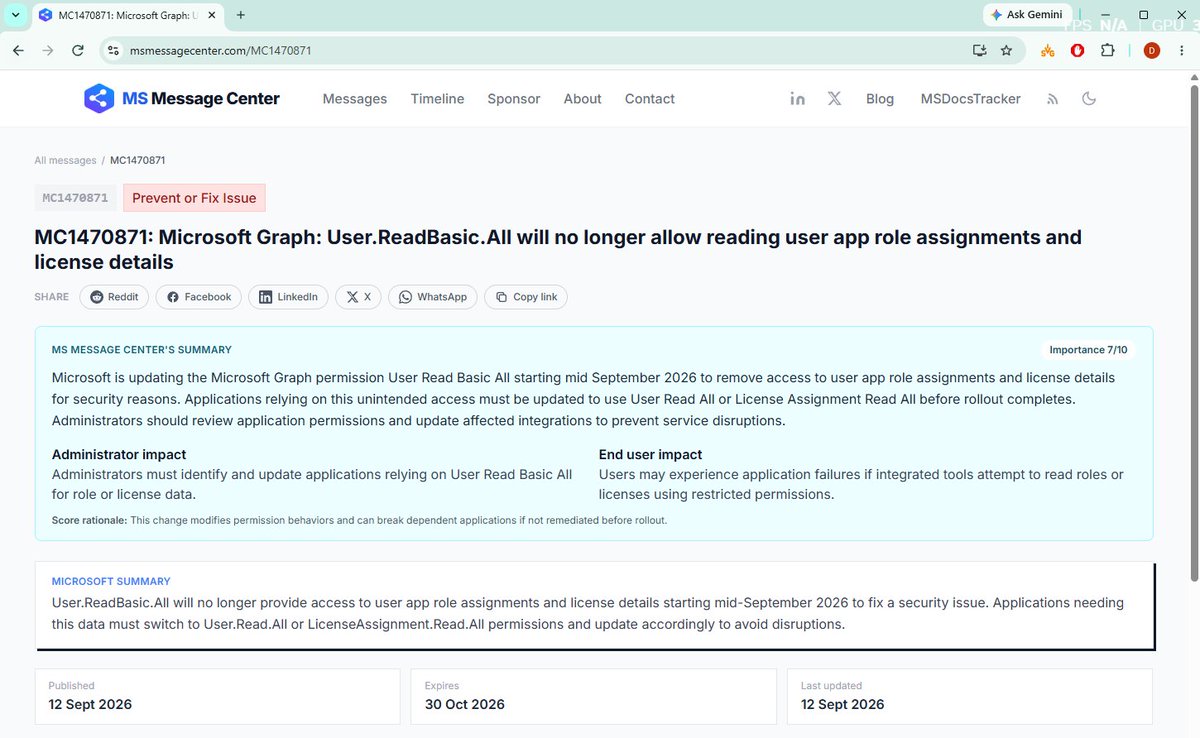This screenshot has width=1200, height=738.
Task: Open the MSDocsTracker link
Action: [971, 98]
